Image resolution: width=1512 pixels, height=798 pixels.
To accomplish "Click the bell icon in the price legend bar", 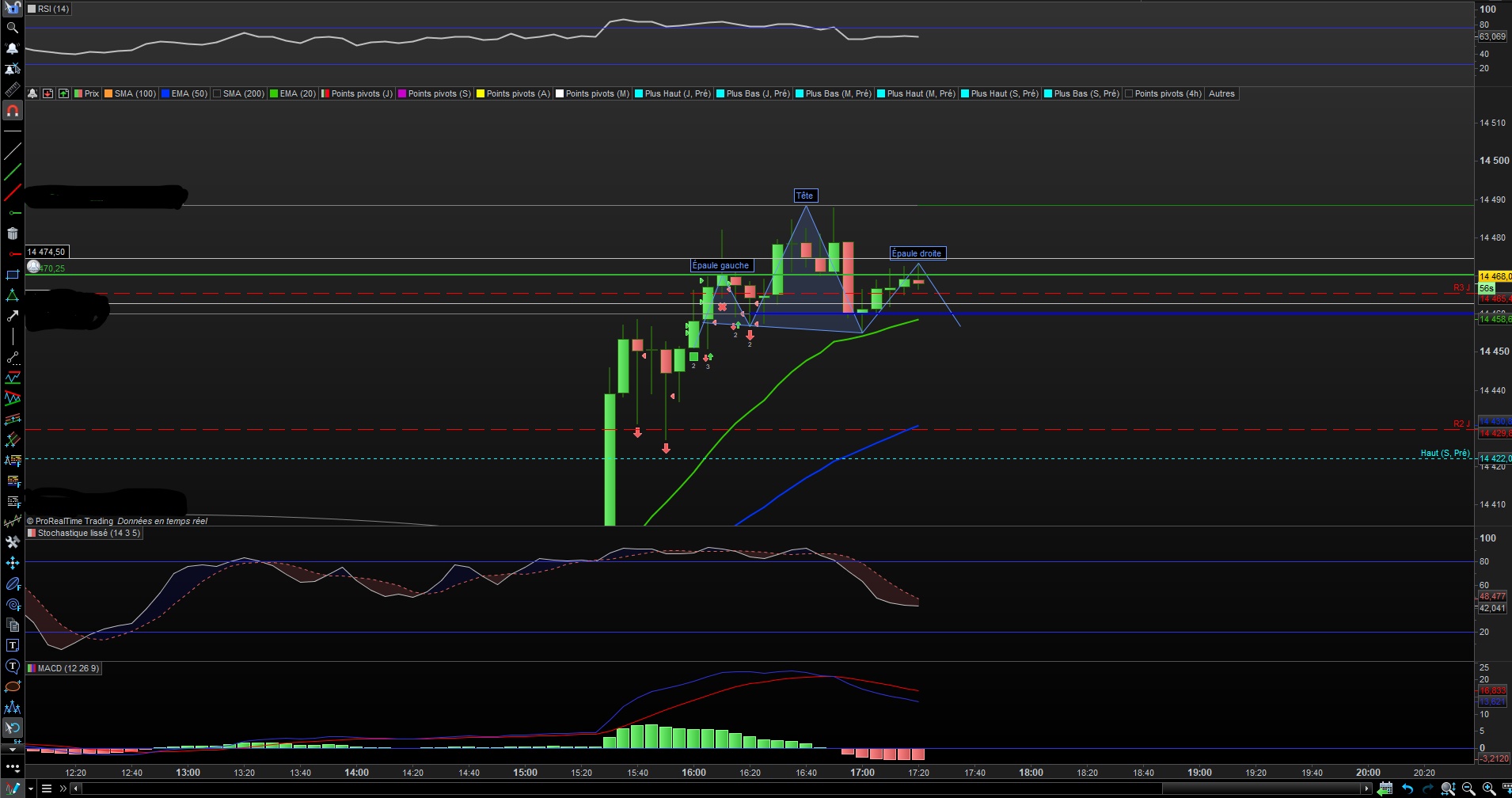I will [x=32, y=93].
